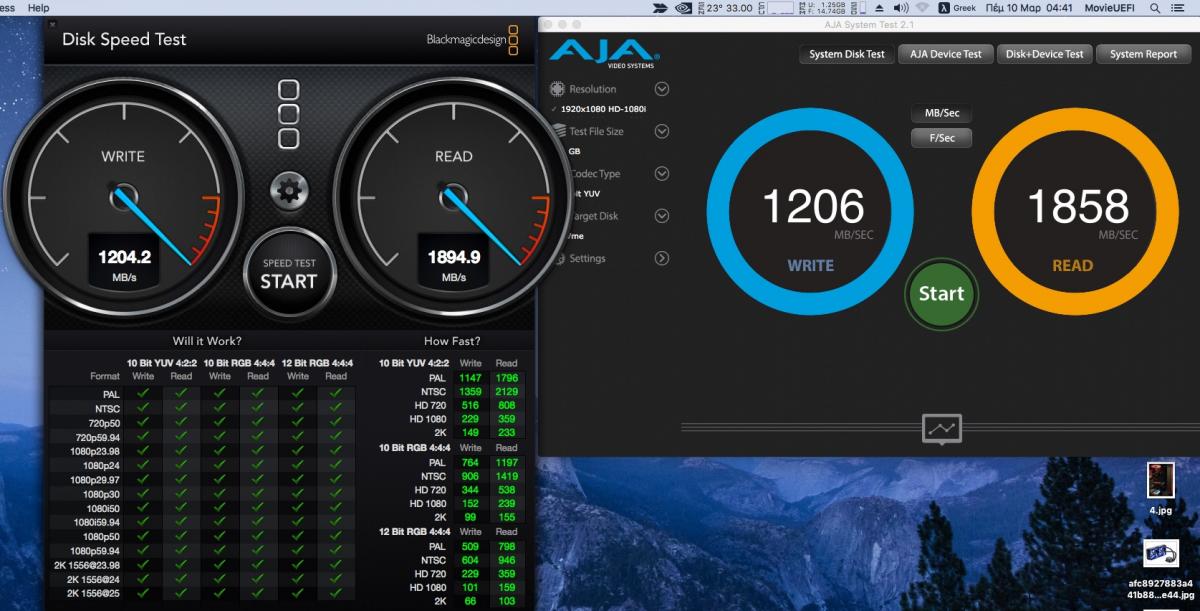Open the MovieUEFI user menu

[x=1109, y=7]
